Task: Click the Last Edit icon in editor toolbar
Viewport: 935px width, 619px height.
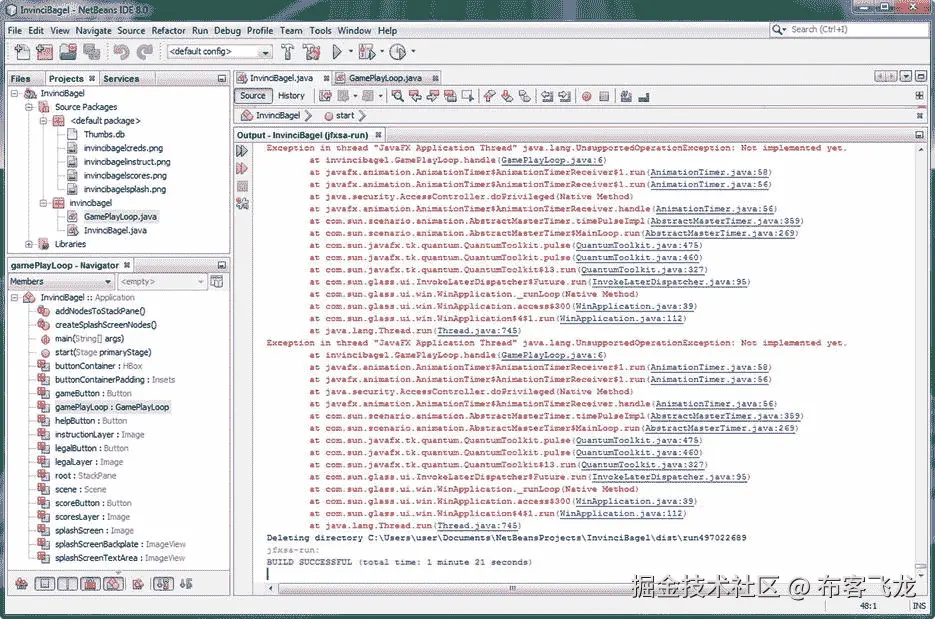Action: click(325, 96)
